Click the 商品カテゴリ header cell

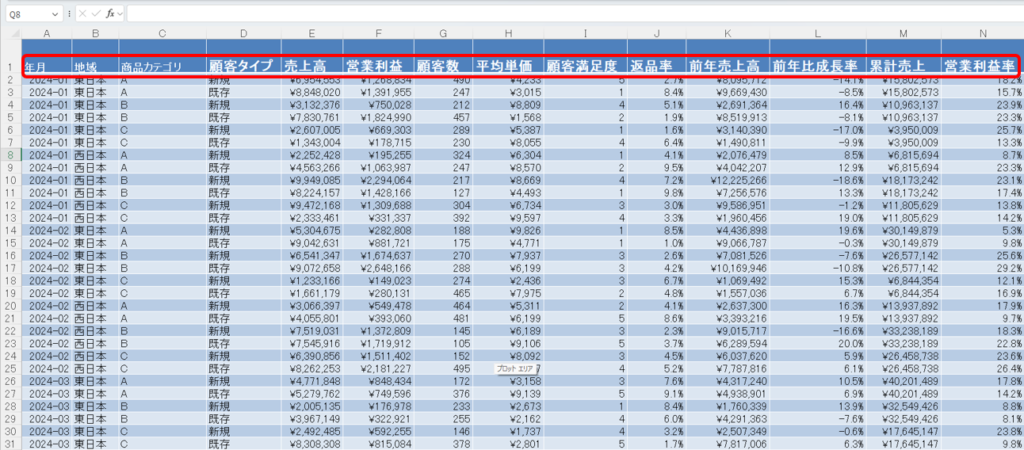[x=162, y=66]
